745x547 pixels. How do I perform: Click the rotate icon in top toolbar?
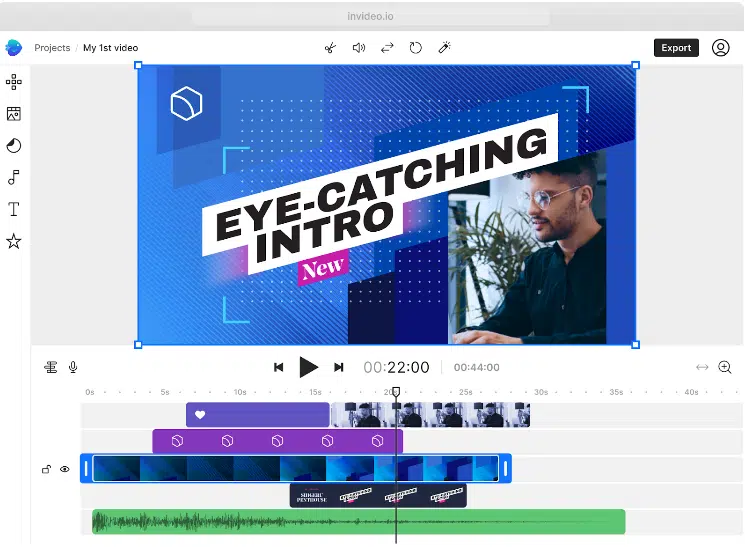[x=416, y=48]
